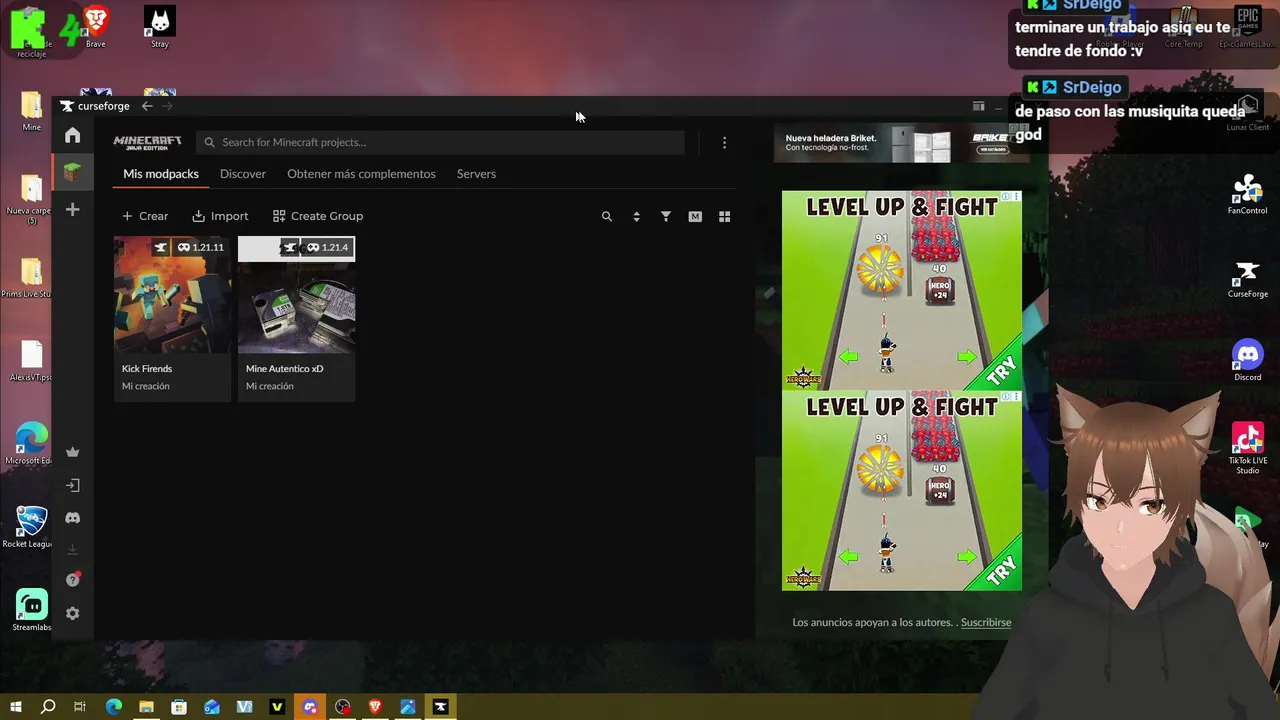Open the FanControl desktop shortcut
Image resolution: width=1280 pixels, height=720 pixels.
pyautogui.click(x=1247, y=194)
